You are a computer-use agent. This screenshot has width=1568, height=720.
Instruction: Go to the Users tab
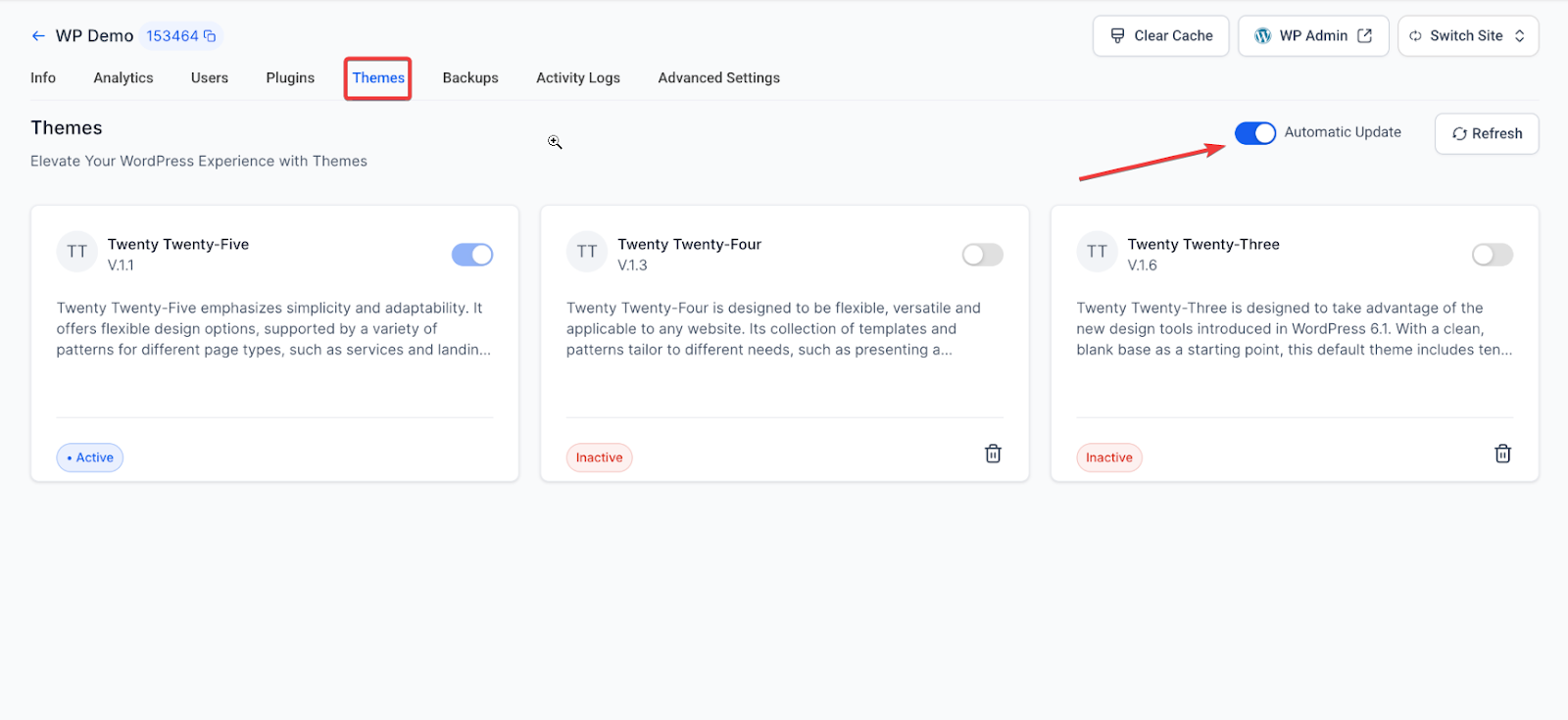point(210,77)
